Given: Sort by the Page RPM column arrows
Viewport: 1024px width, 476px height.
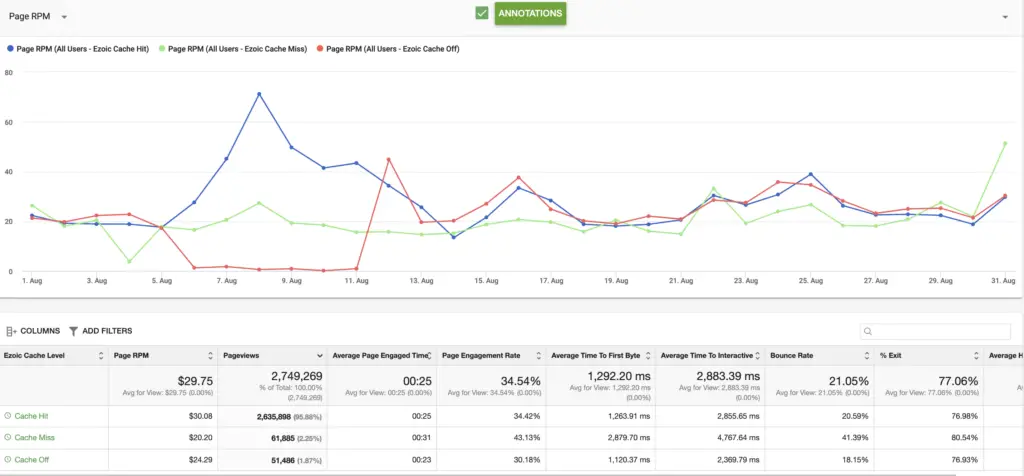Looking at the screenshot, I should (210, 356).
